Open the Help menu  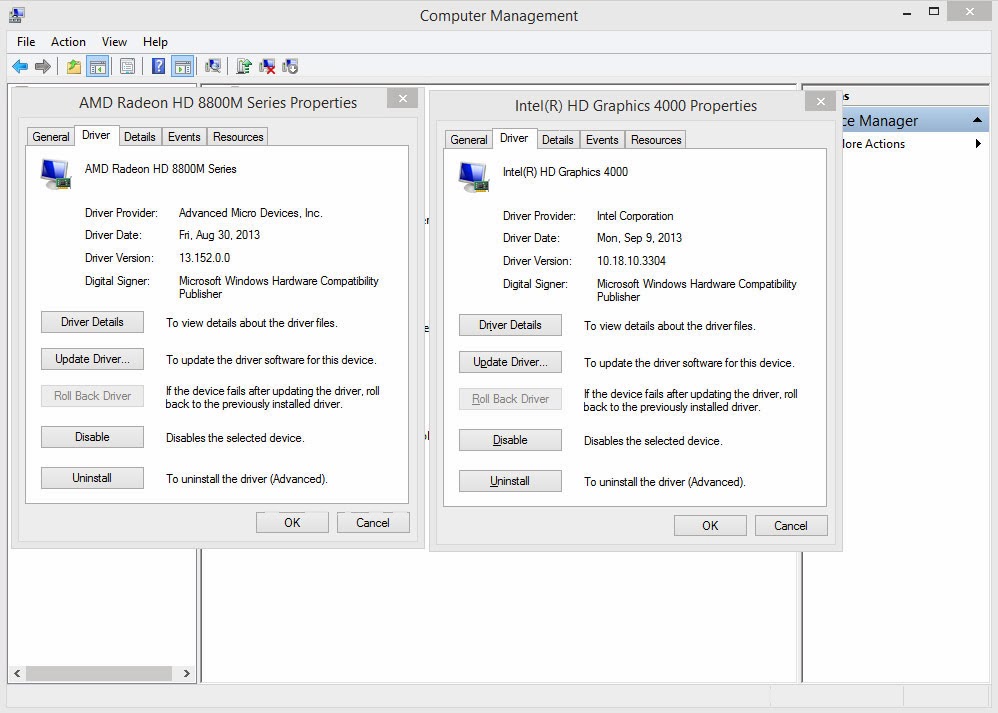pos(155,42)
